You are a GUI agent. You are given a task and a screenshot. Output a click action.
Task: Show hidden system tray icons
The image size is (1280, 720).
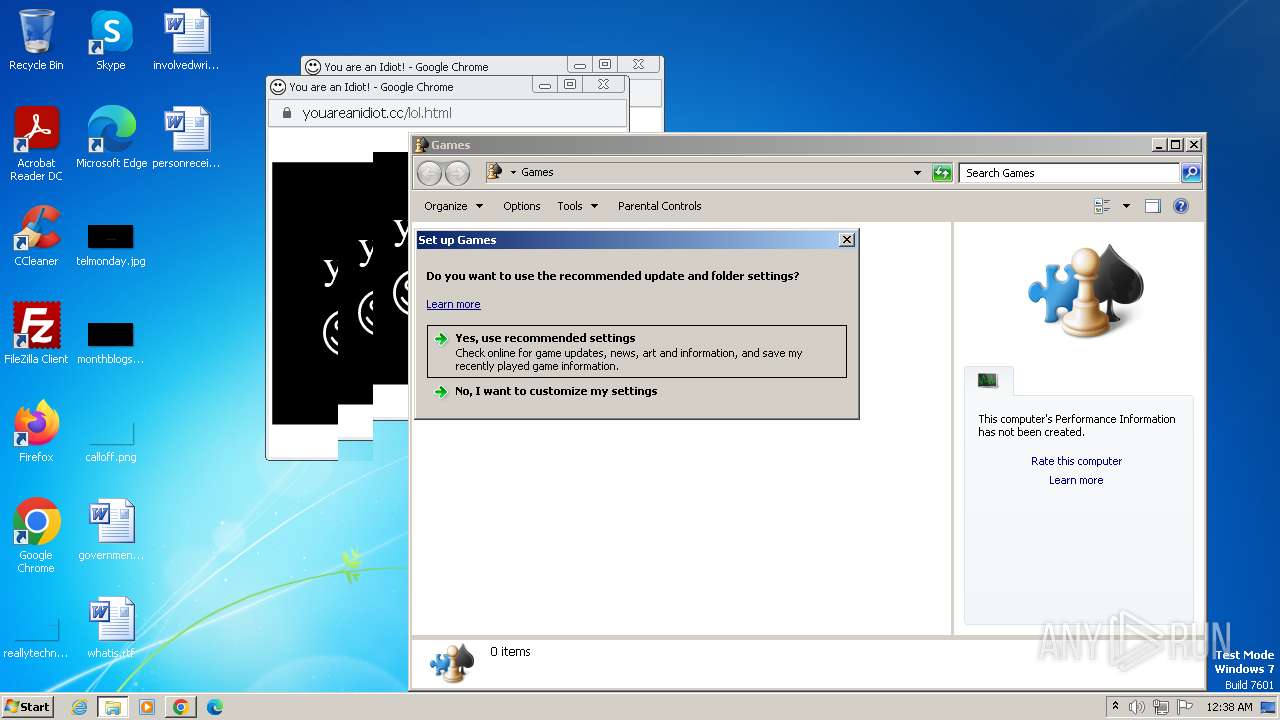coord(1115,706)
